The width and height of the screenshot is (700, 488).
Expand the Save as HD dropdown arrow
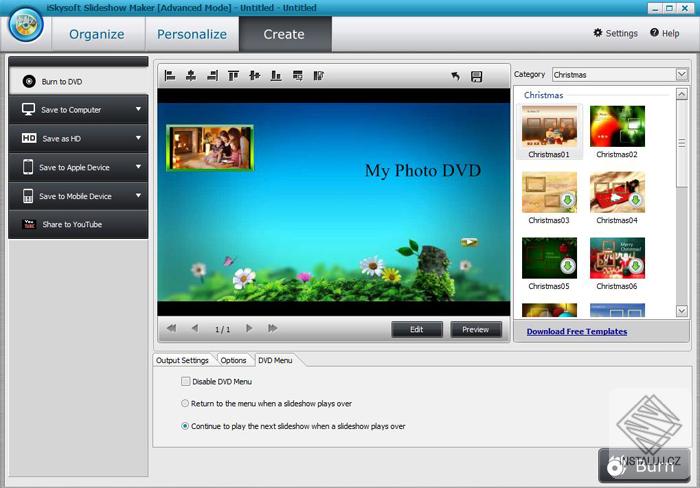click(x=138, y=138)
